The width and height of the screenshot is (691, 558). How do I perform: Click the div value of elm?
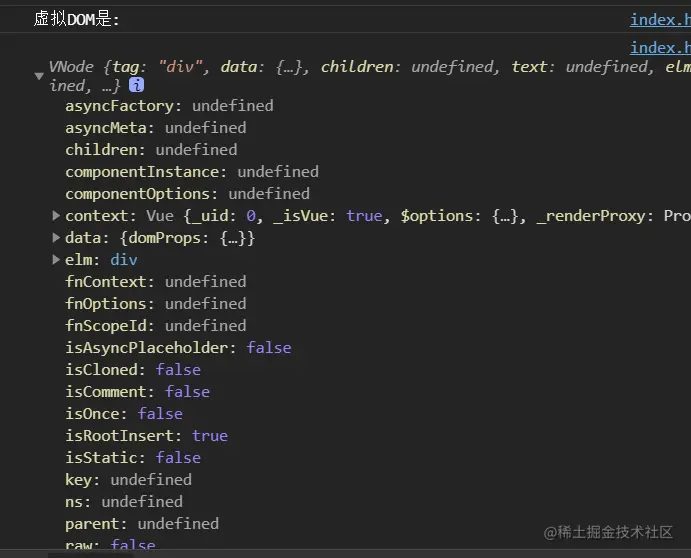(124, 260)
